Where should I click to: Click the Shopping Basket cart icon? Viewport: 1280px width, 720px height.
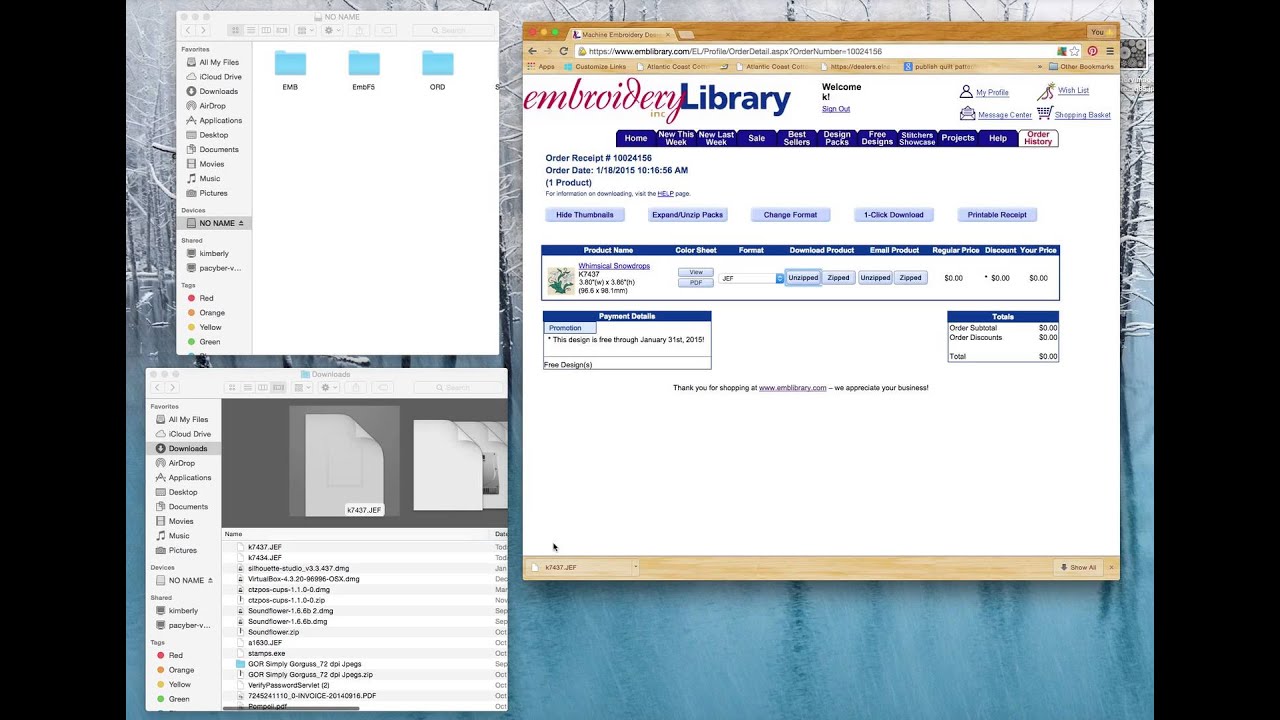click(x=1044, y=114)
